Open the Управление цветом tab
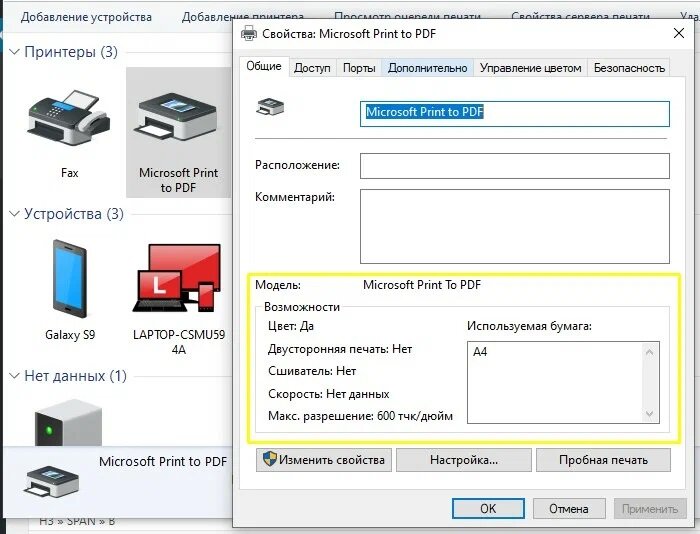This screenshot has height=534, width=700. [x=530, y=68]
